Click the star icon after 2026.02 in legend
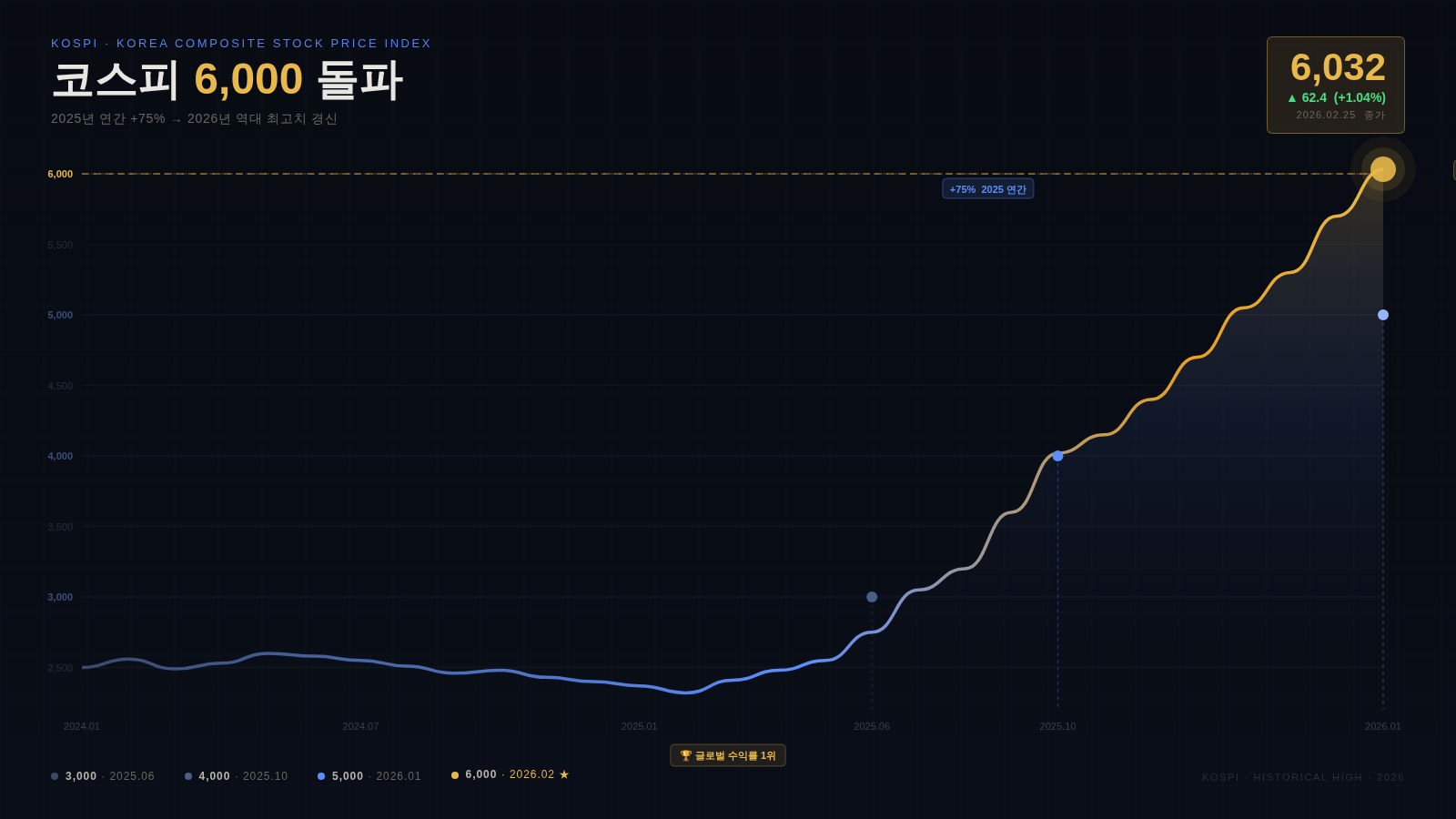 [564, 774]
